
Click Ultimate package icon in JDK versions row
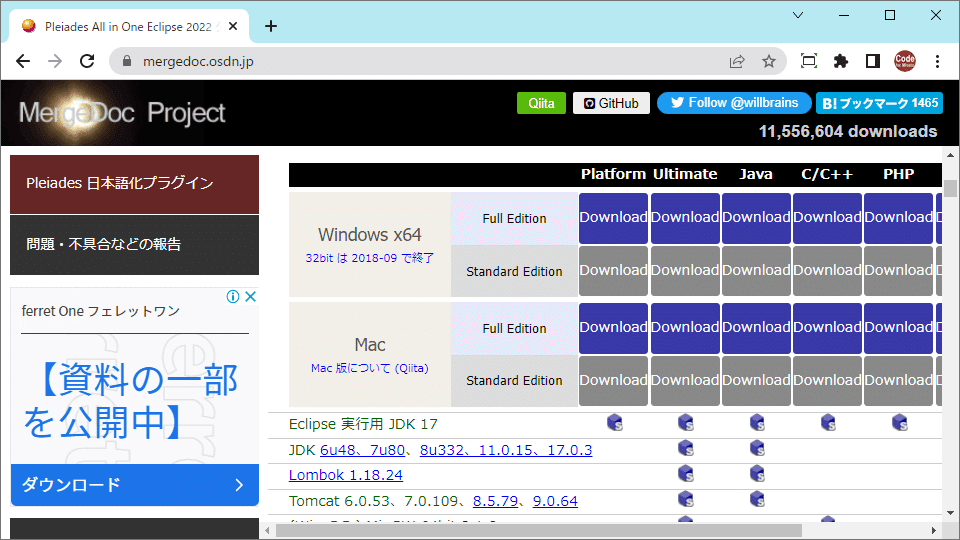click(686, 448)
